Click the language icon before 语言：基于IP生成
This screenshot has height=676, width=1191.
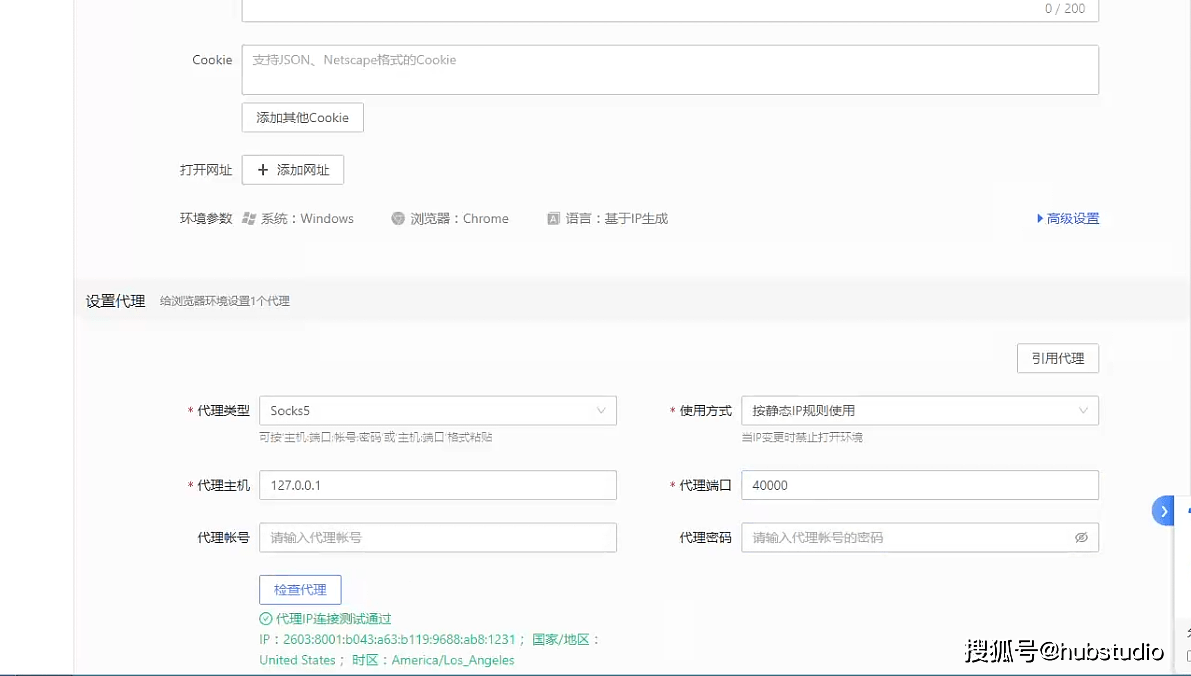(552, 218)
